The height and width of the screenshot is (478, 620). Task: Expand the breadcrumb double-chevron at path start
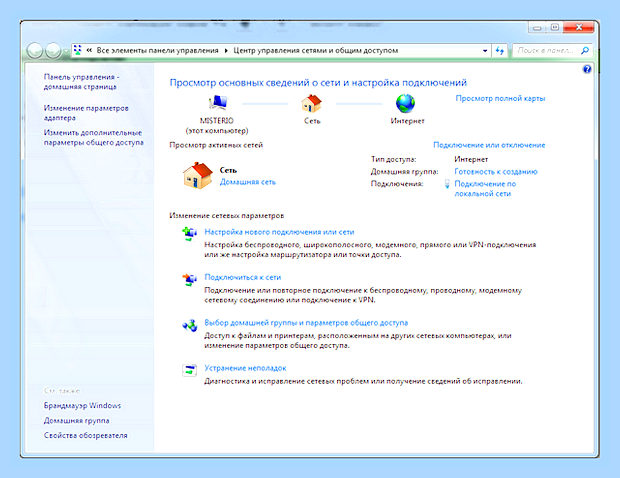point(89,50)
